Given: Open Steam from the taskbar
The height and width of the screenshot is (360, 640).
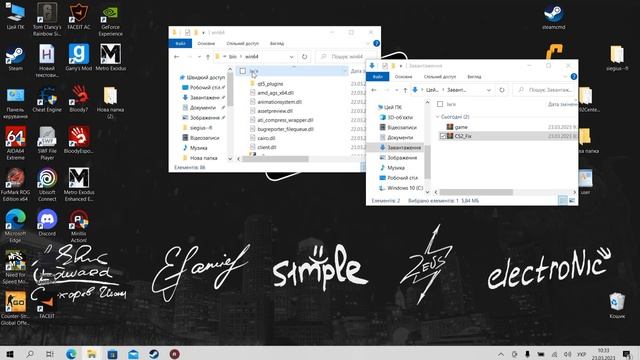Looking at the screenshot, I should coord(154,354).
